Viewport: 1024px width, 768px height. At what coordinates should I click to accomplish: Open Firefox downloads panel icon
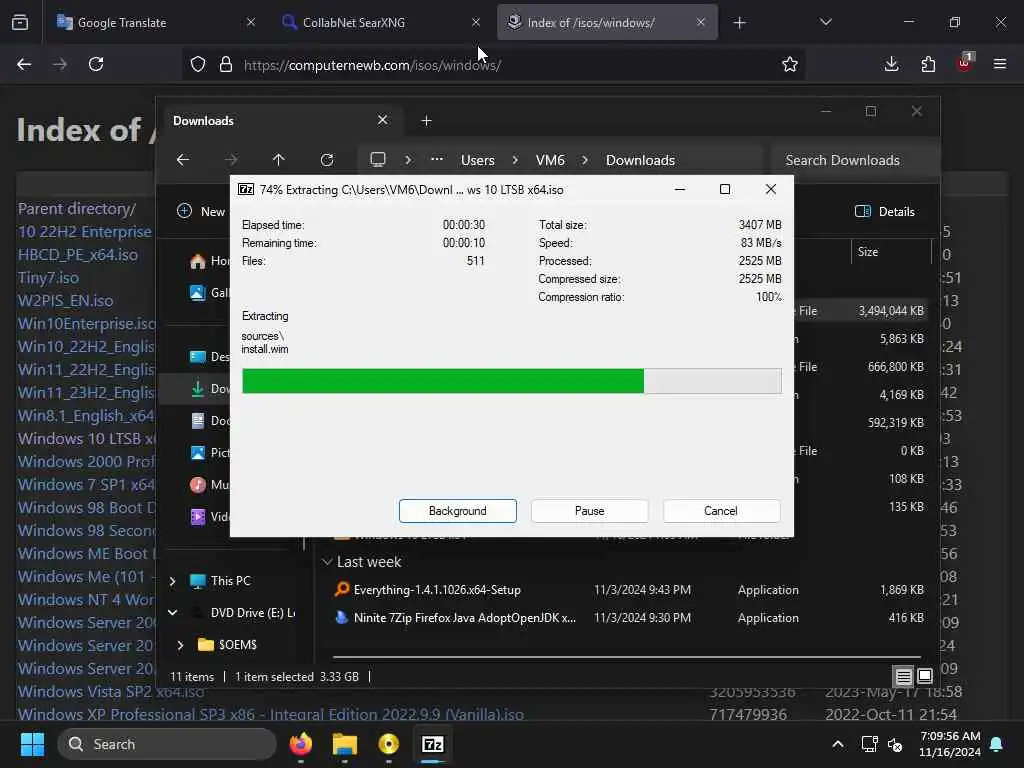tap(891, 64)
